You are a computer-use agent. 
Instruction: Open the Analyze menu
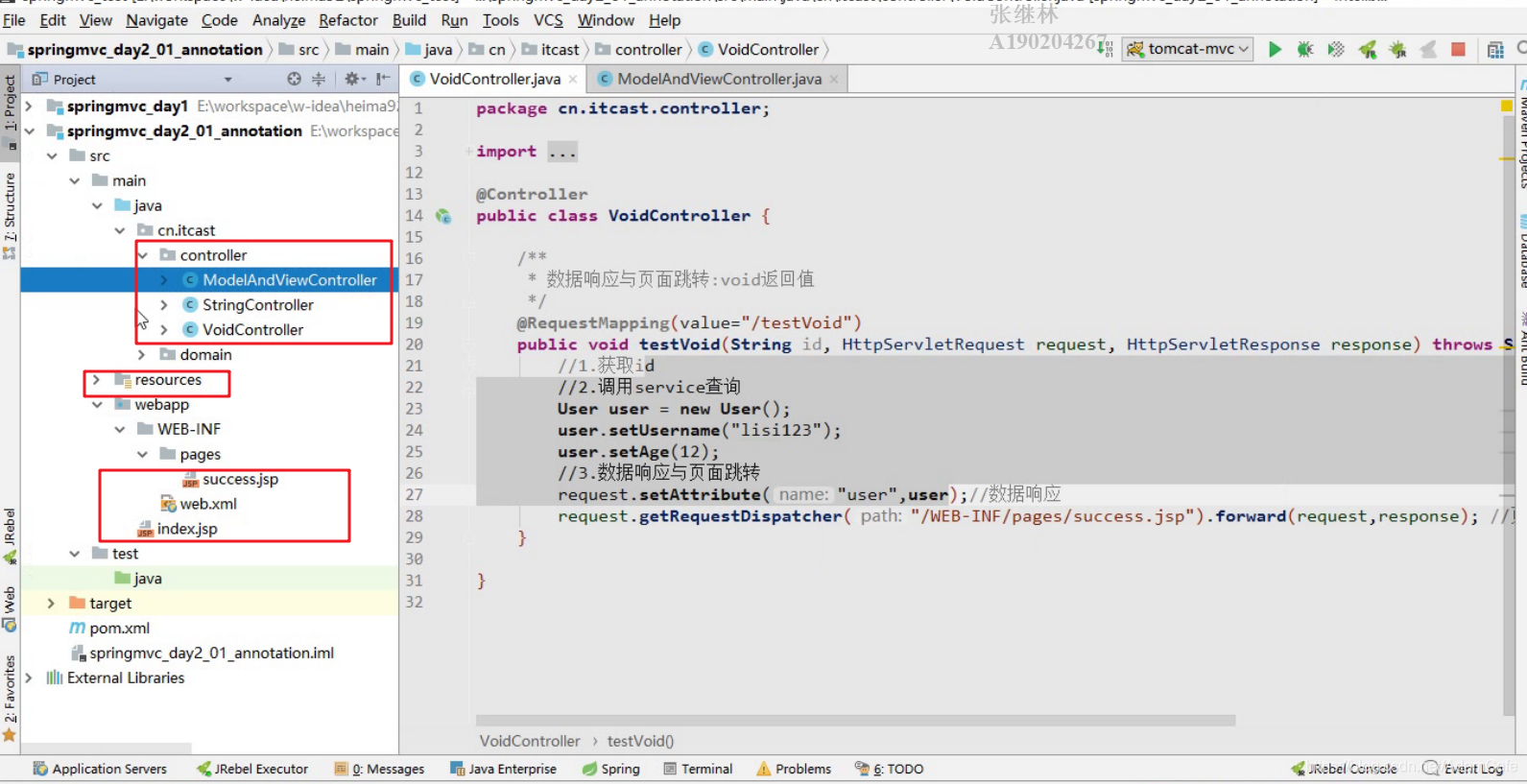click(x=278, y=19)
